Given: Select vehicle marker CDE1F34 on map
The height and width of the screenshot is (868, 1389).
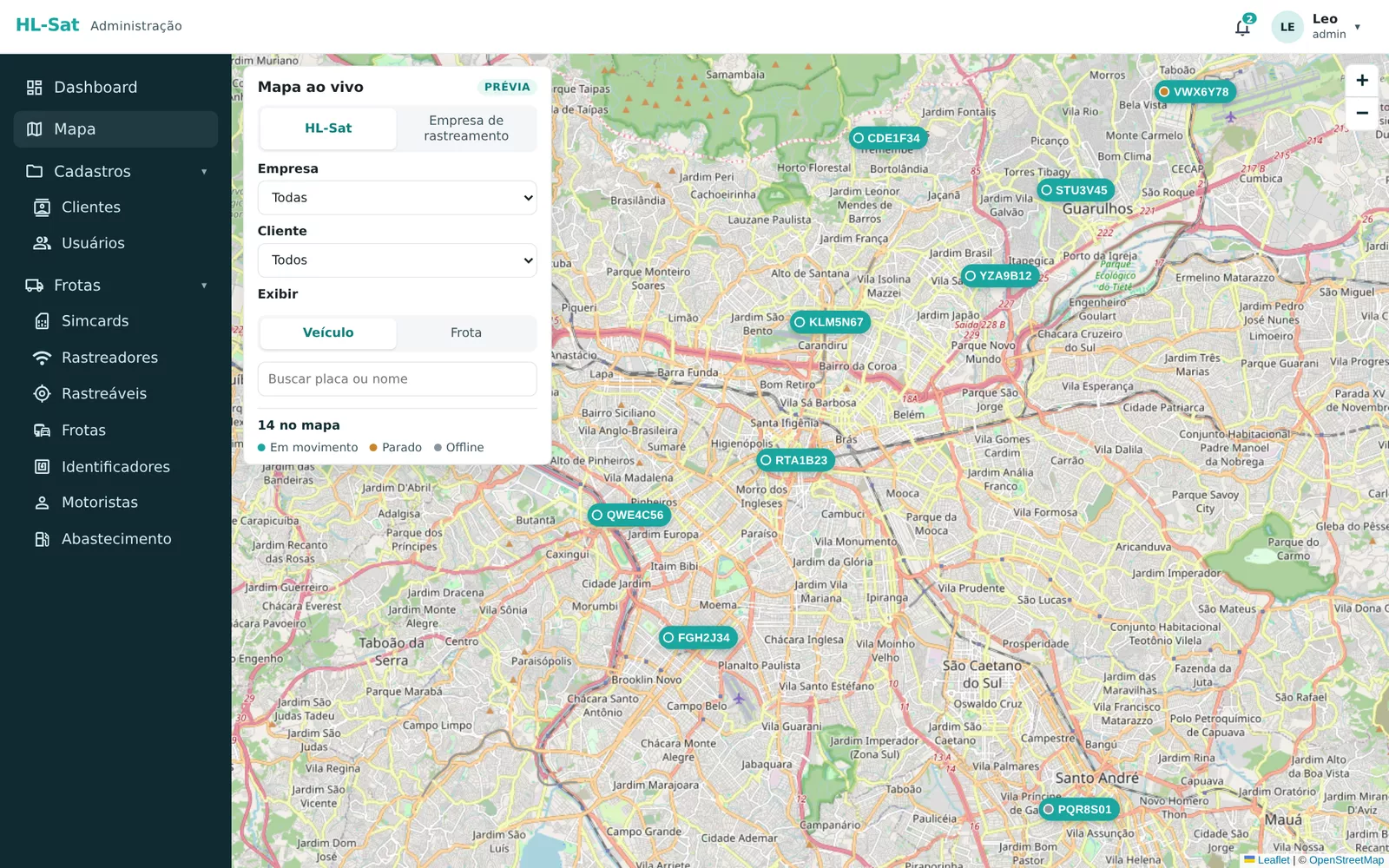Looking at the screenshot, I should pyautogui.click(x=887, y=138).
